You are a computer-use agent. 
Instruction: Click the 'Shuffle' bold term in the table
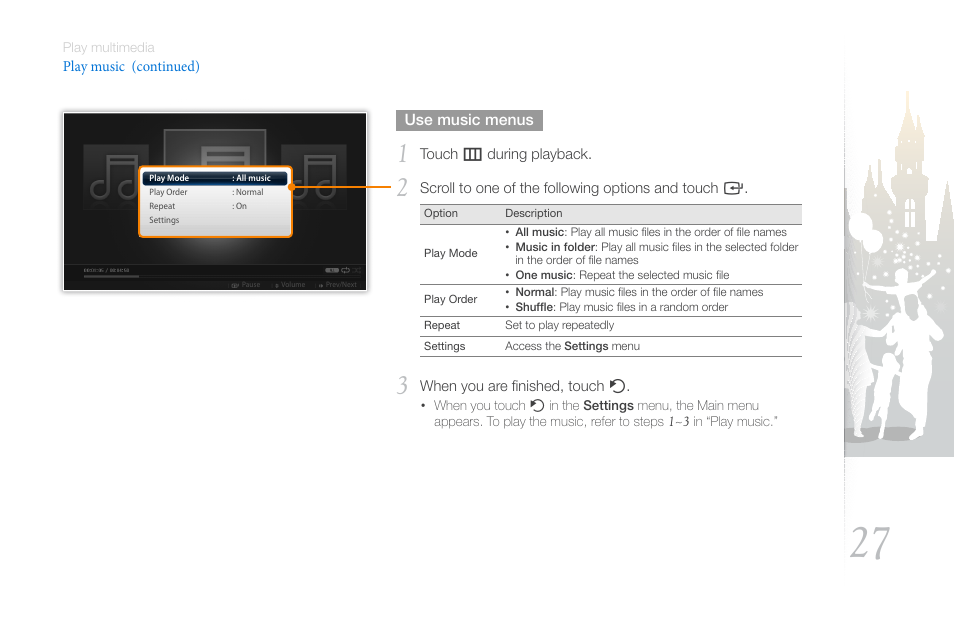point(534,307)
